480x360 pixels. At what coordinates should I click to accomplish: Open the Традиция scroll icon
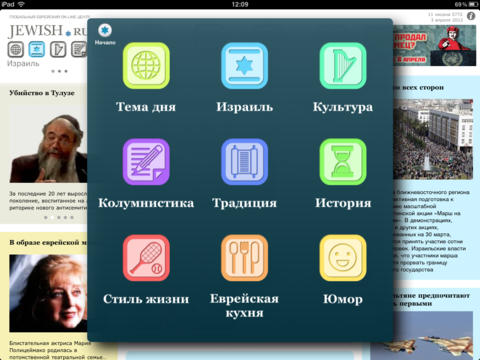click(244, 162)
